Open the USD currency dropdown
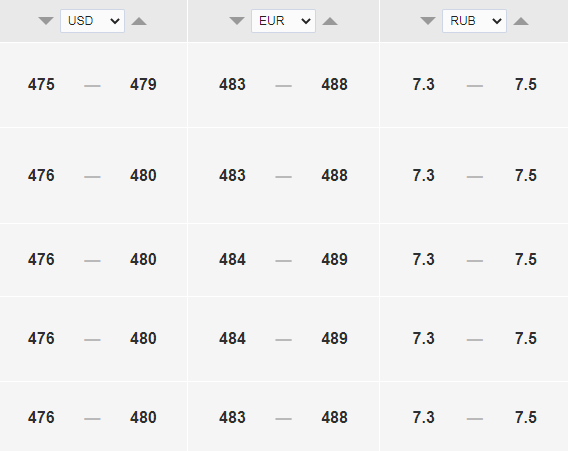The image size is (568, 451). 92,21
